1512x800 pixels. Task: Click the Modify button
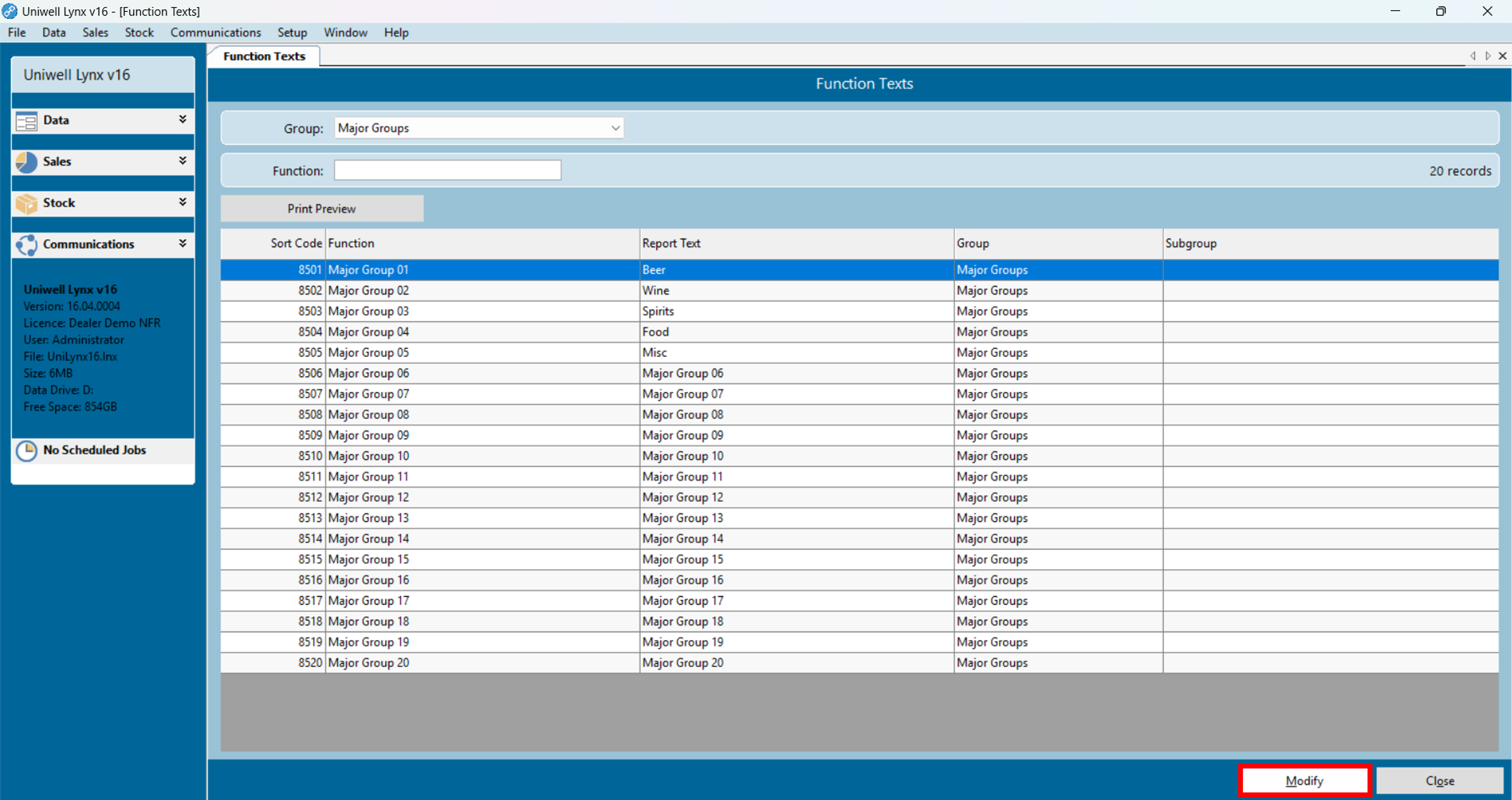(x=1304, y=781)
